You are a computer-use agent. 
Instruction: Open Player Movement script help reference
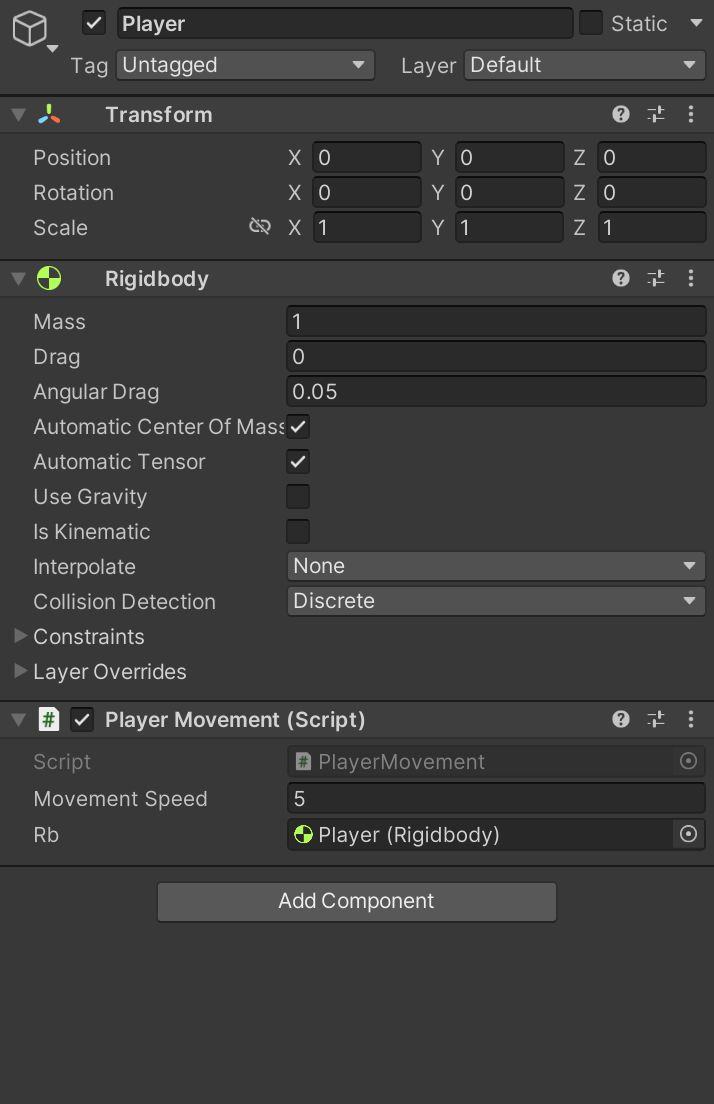click(x=620, y=719)
